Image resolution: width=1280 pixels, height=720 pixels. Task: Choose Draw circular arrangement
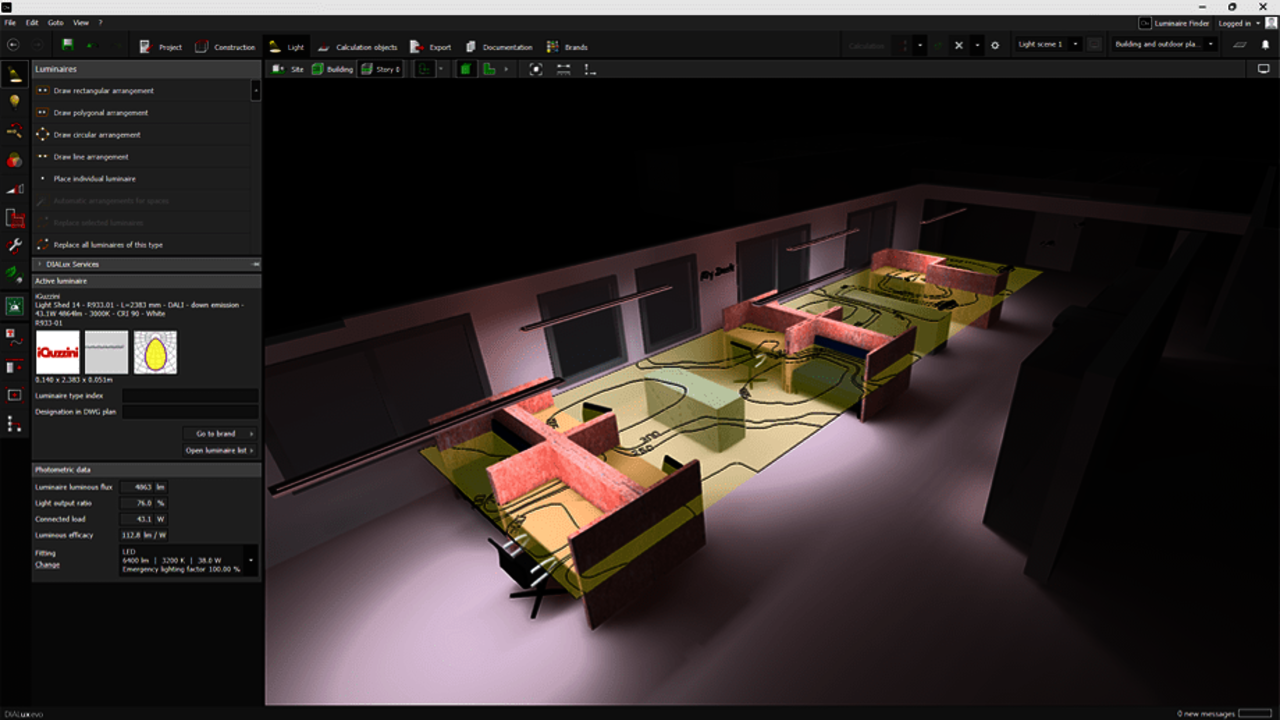96,135
